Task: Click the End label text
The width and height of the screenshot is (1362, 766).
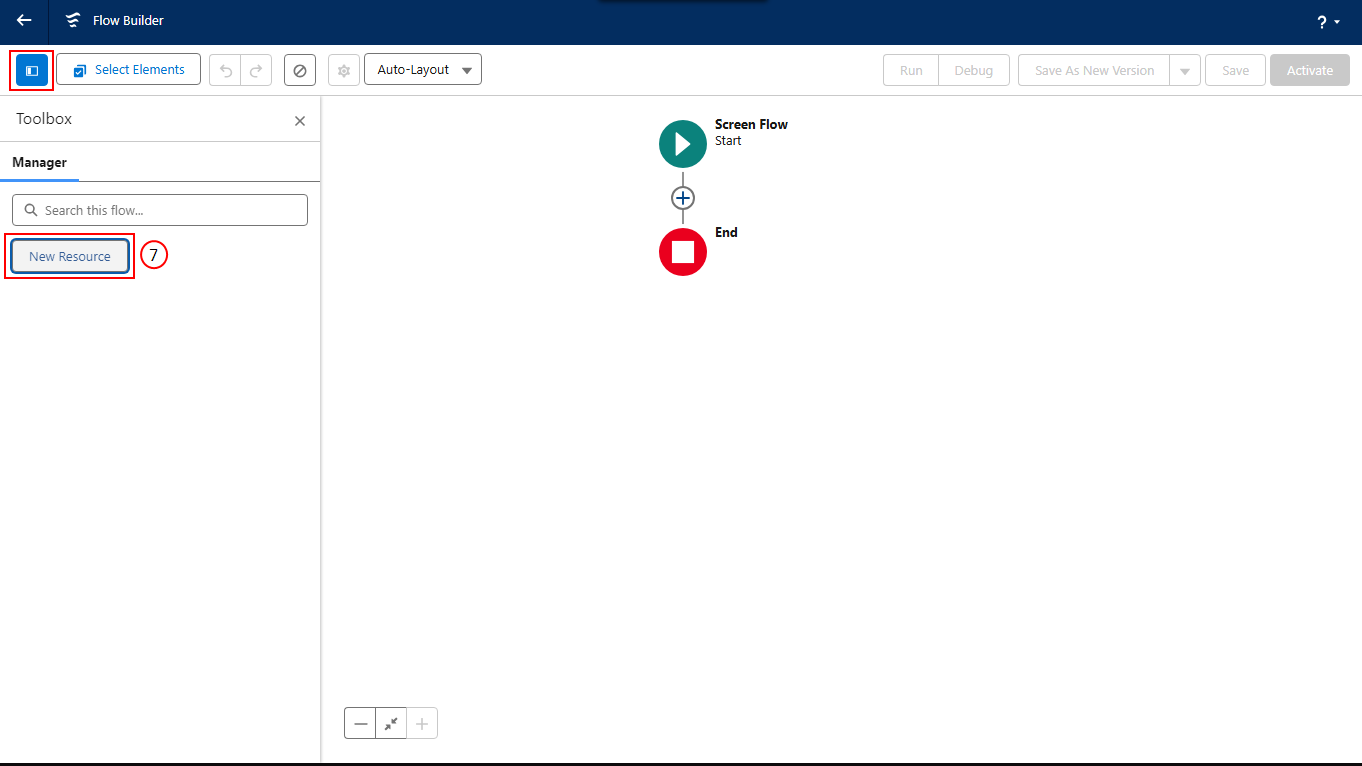Action: pos(726,233)
